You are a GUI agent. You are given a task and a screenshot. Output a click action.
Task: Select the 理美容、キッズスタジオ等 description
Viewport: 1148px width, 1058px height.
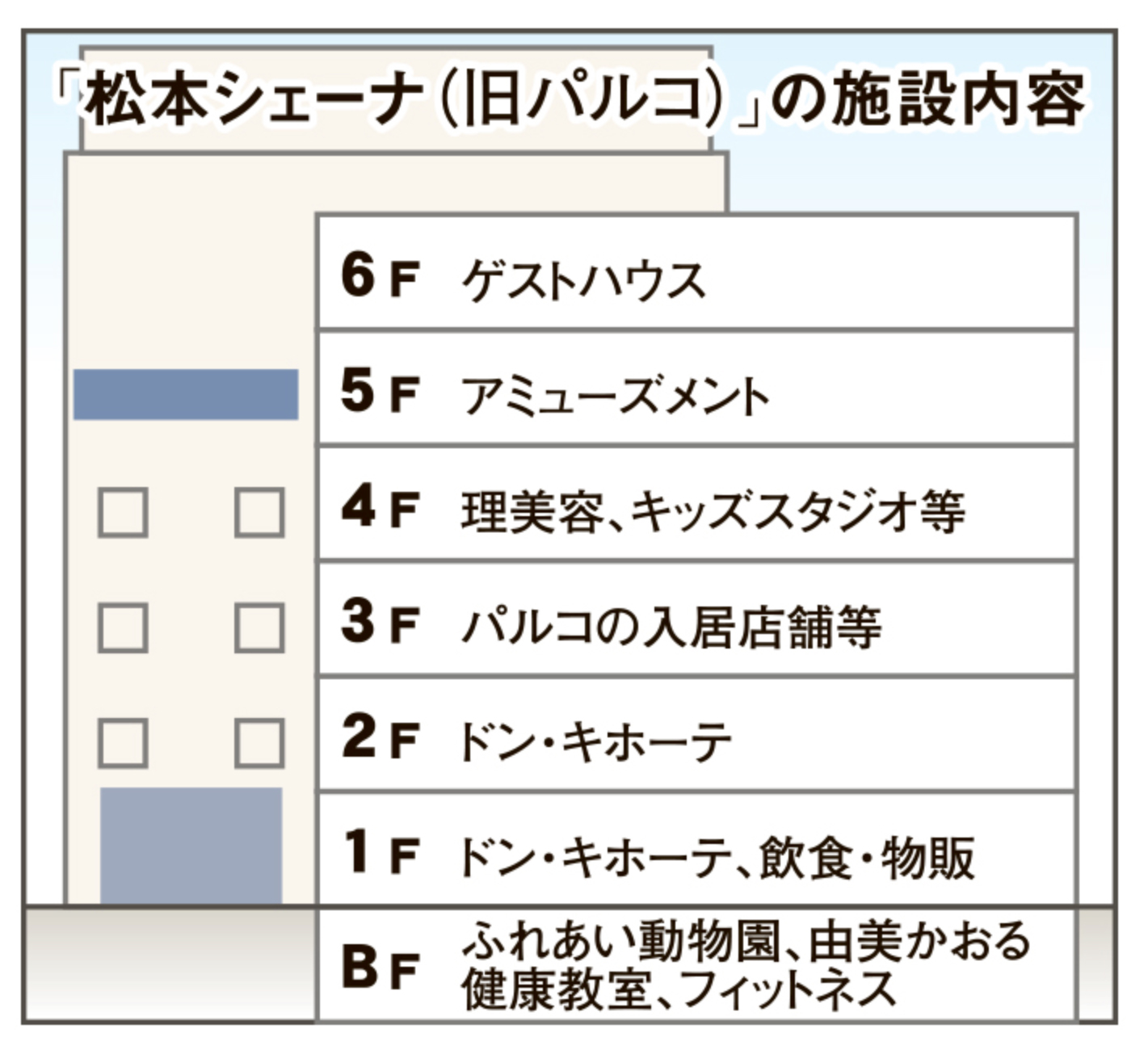[x=713, y=511]
